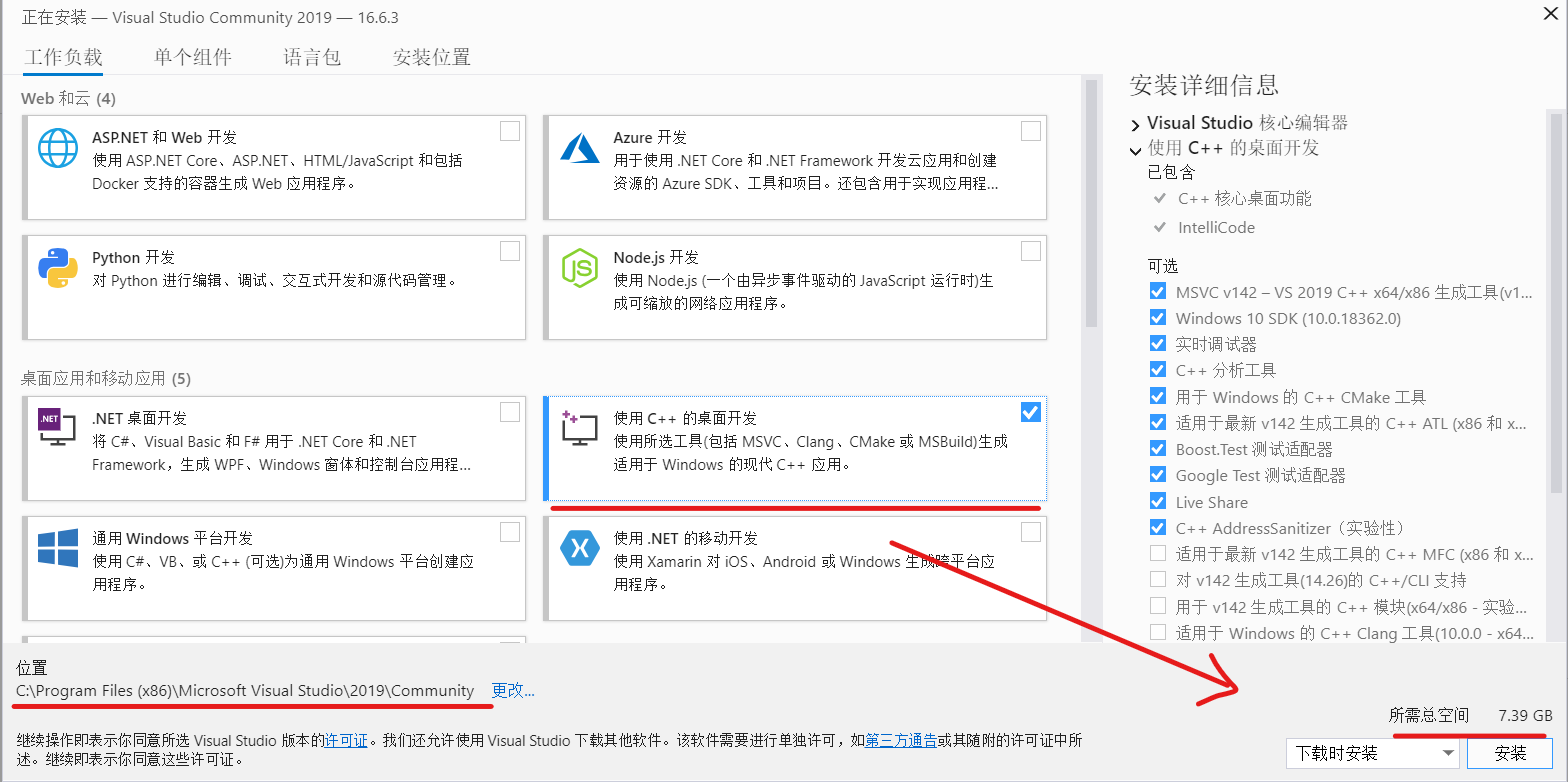The width and height of the screenshot is (1568, 782).
Task: Collapse 使用 C++ 的桌面开发 details
Action: click(x=1135, y=150)
